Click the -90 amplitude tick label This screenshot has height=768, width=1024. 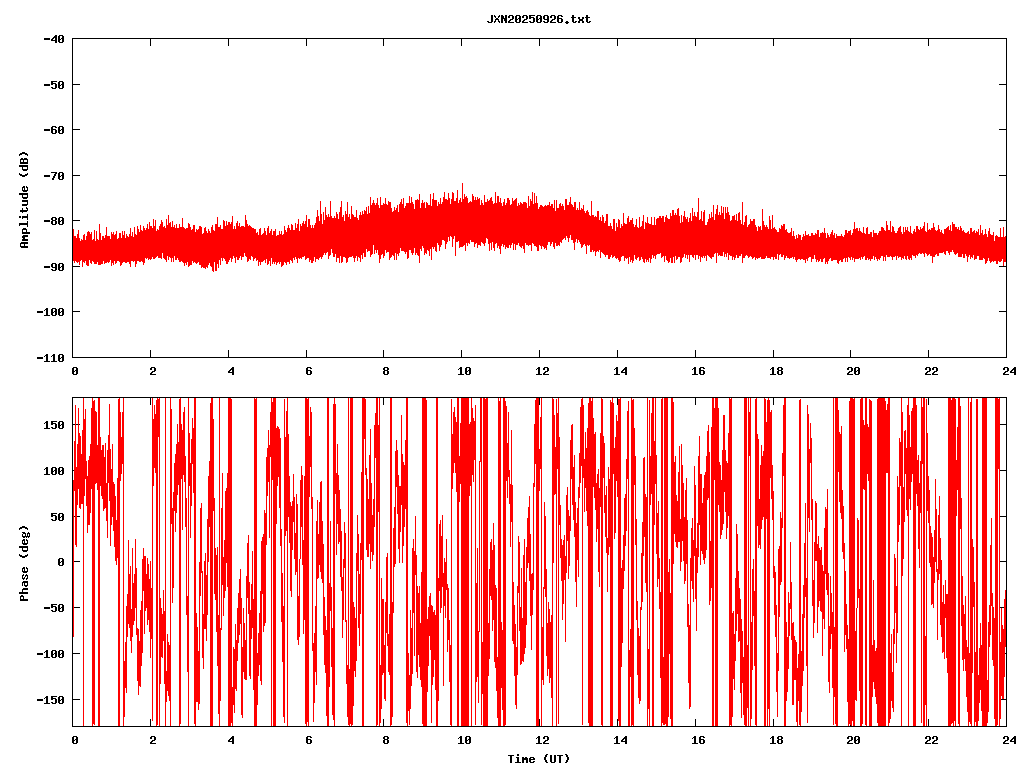point(53,267)
